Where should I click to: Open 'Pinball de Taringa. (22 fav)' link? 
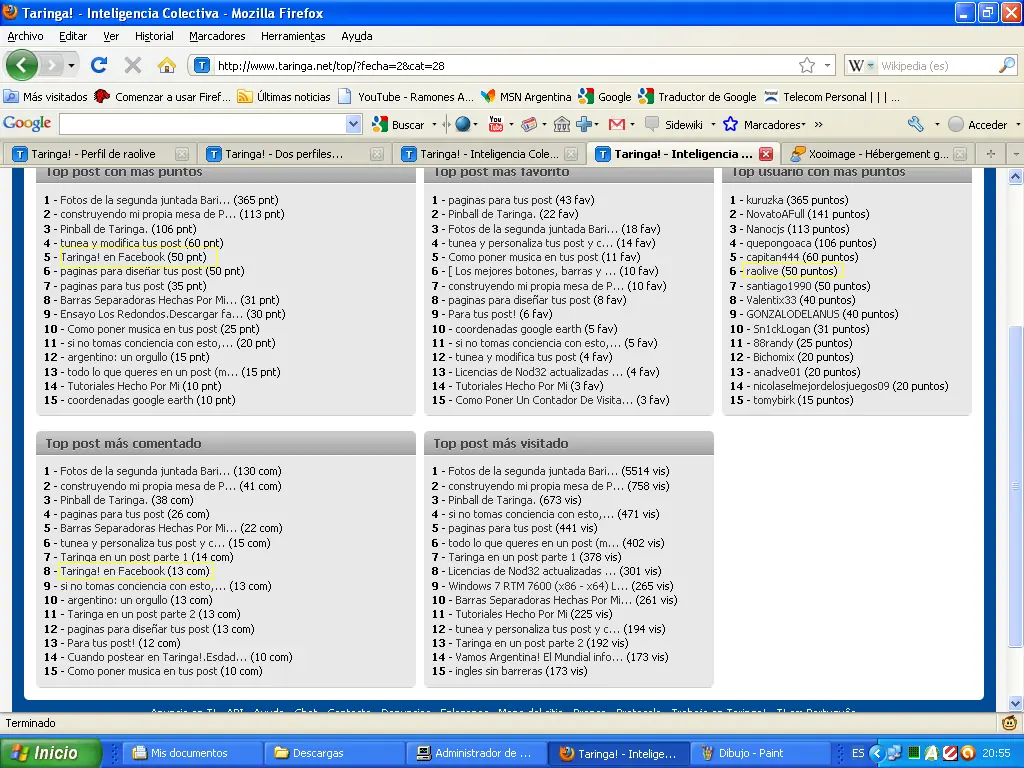click(x=513, y=214)
